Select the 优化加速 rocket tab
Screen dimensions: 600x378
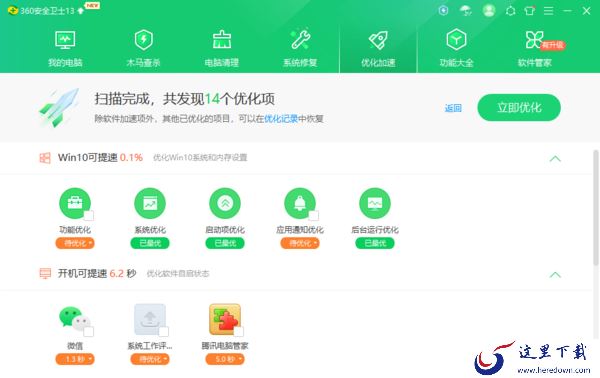378,49
